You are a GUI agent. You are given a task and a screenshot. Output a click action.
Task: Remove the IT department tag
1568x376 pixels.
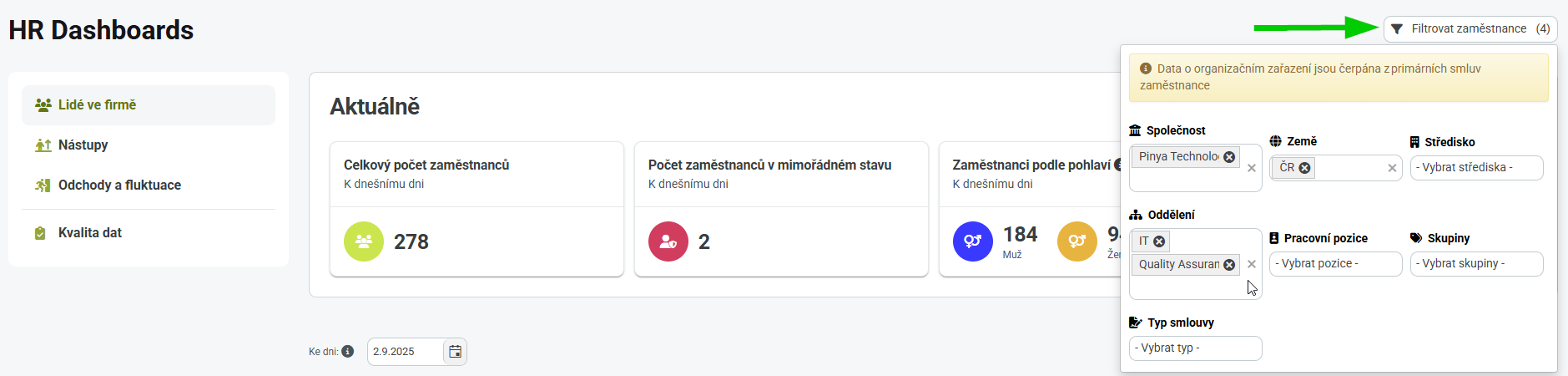point(1159,241)
